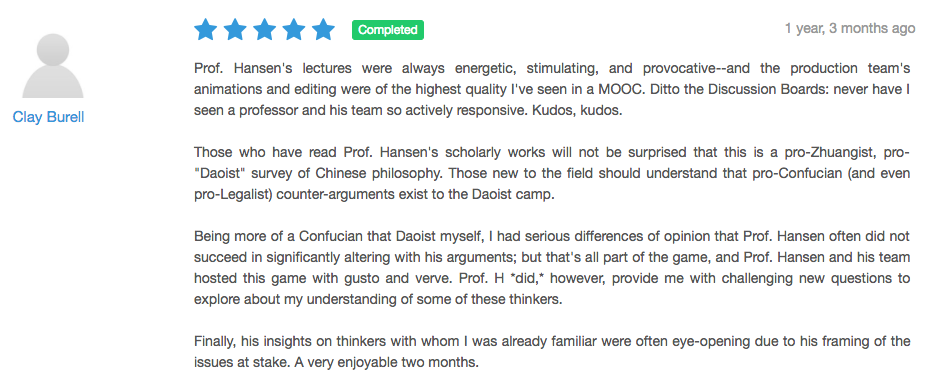The image size is (938, 386).
Task: Select the fifth blue rating star
Action: (x=324, y=29)
